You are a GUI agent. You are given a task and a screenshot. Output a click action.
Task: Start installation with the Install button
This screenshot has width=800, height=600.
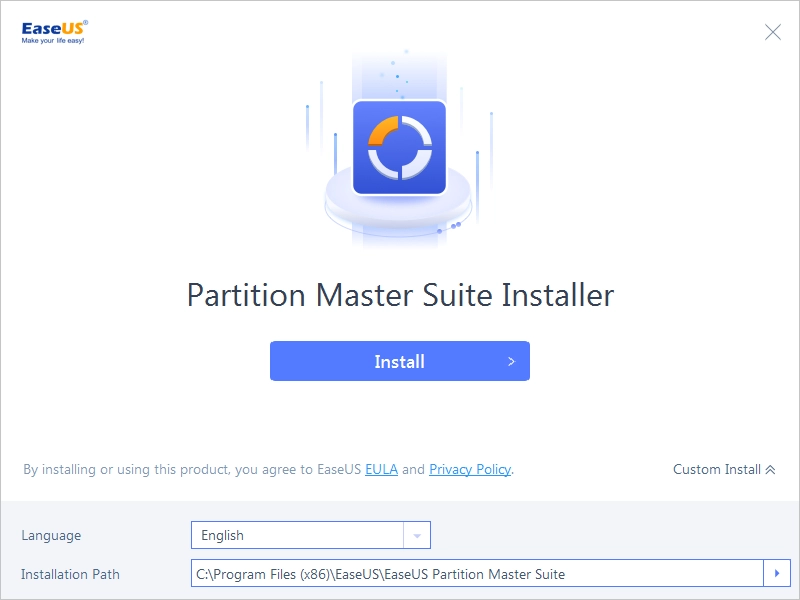(399, 361)
